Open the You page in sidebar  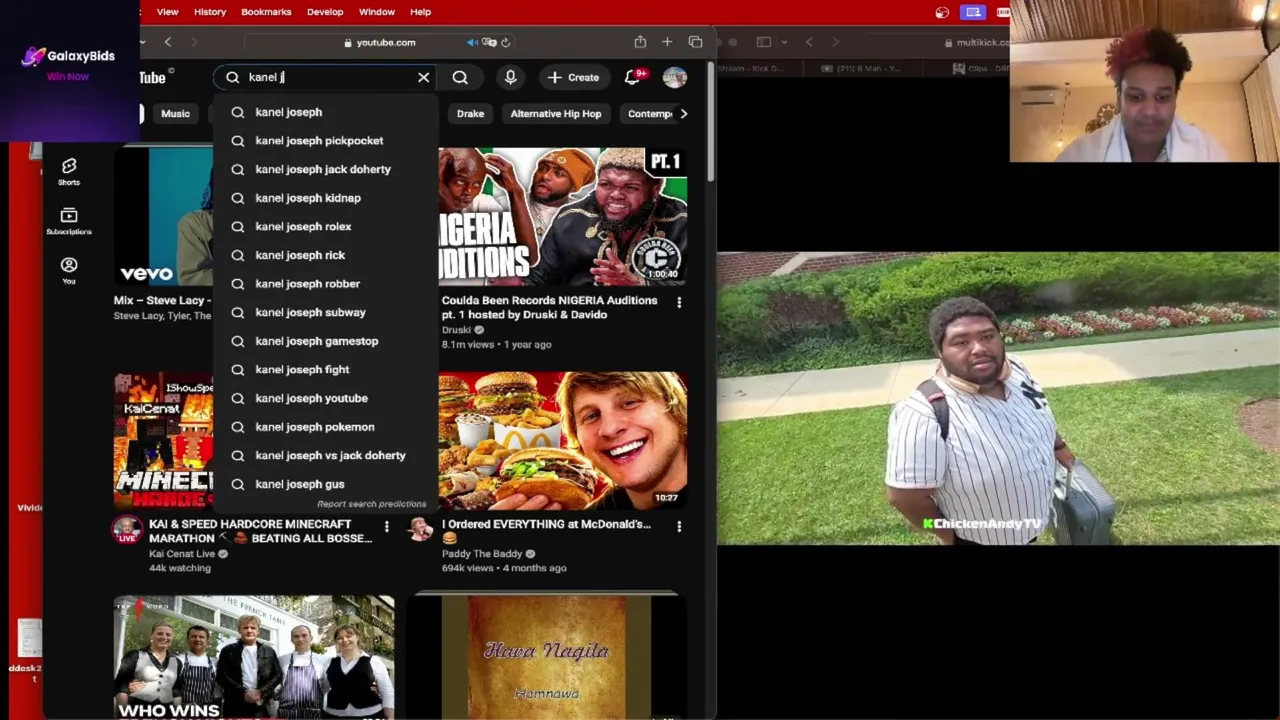69,270
